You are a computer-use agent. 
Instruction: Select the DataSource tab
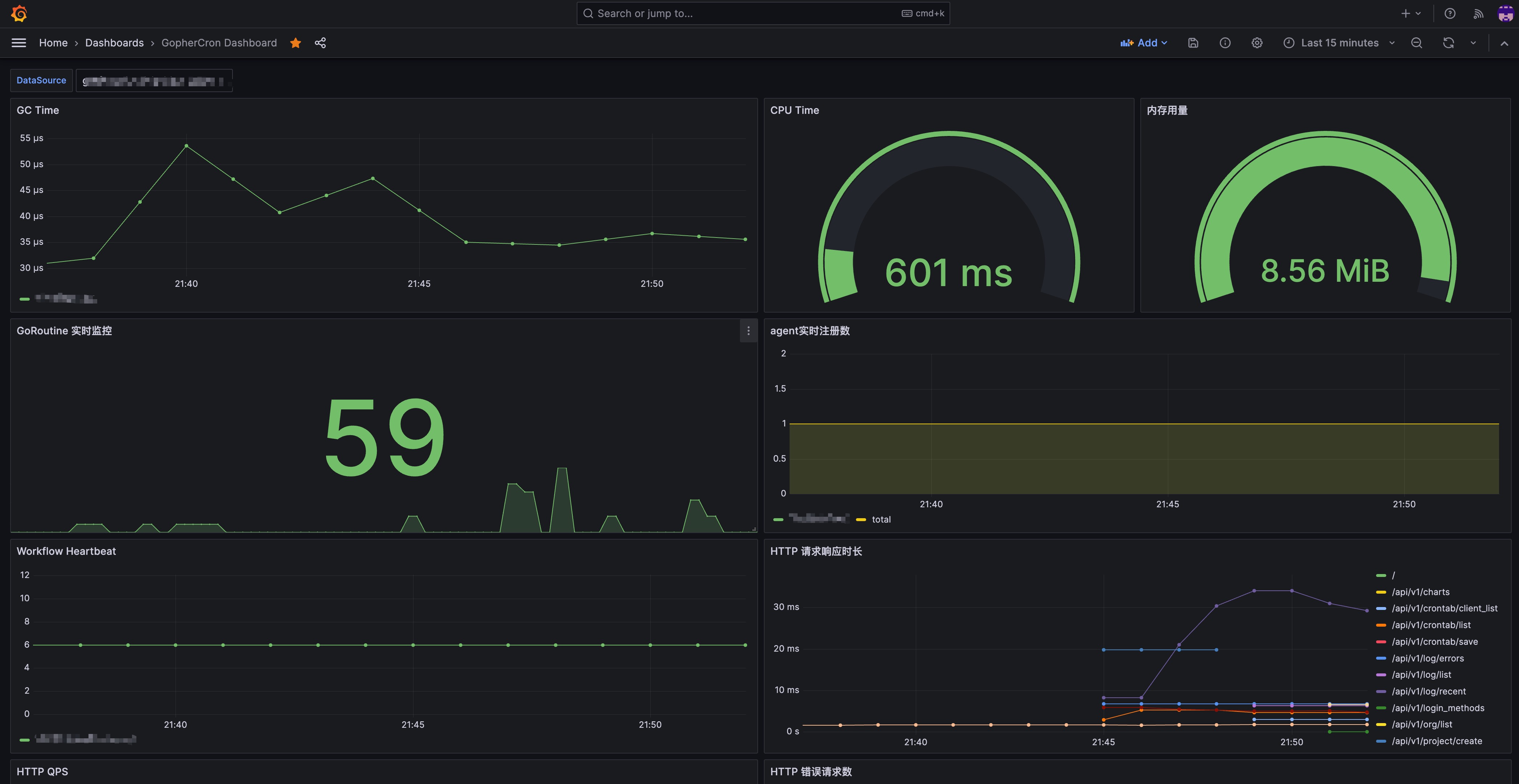click(40, 79)
